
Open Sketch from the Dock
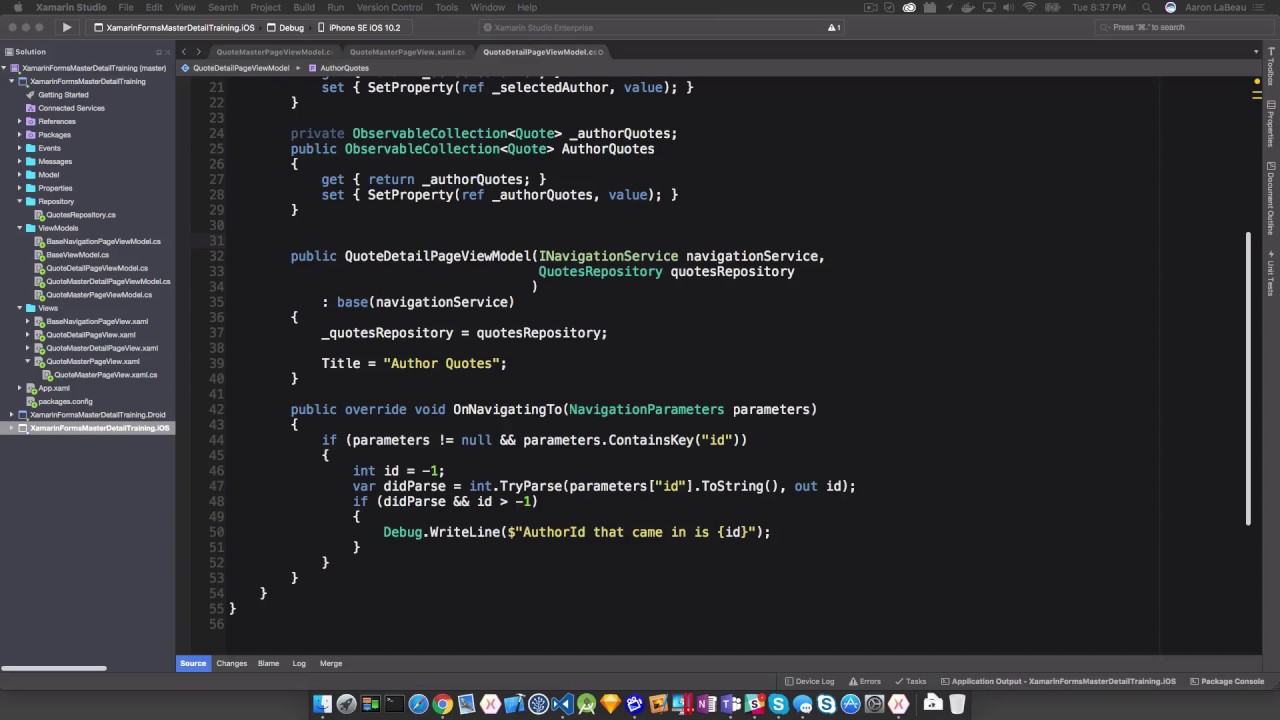(x=610, y=704)
